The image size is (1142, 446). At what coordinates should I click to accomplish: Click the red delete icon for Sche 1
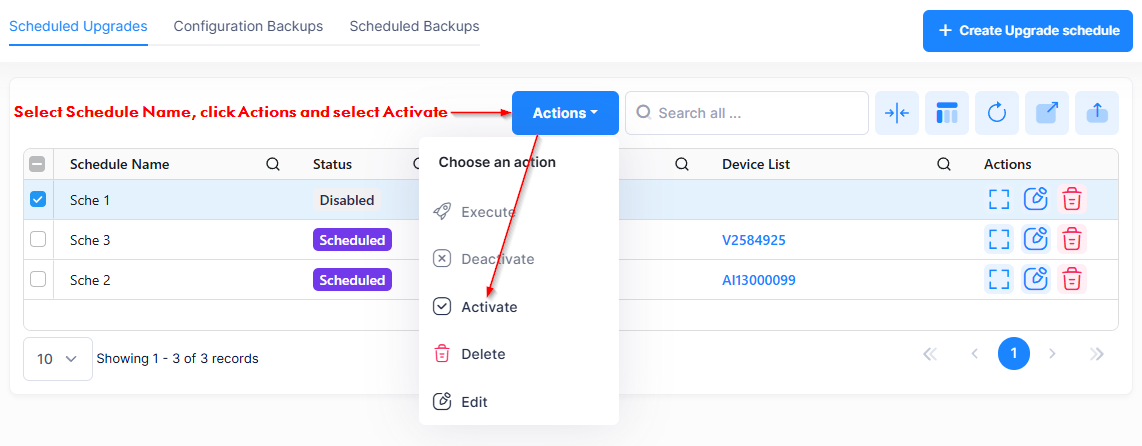[1072, 200]
